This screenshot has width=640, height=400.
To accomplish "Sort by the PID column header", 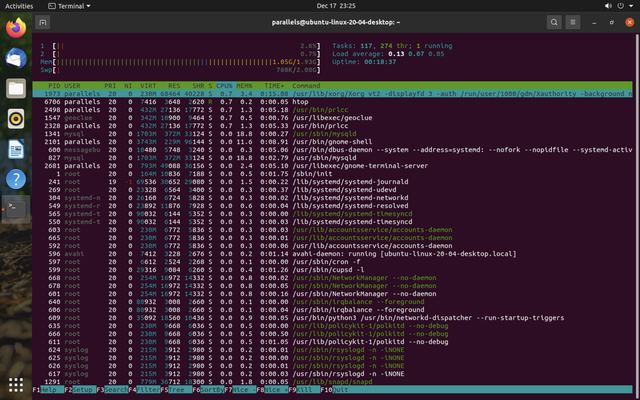I will click(54, 86).
